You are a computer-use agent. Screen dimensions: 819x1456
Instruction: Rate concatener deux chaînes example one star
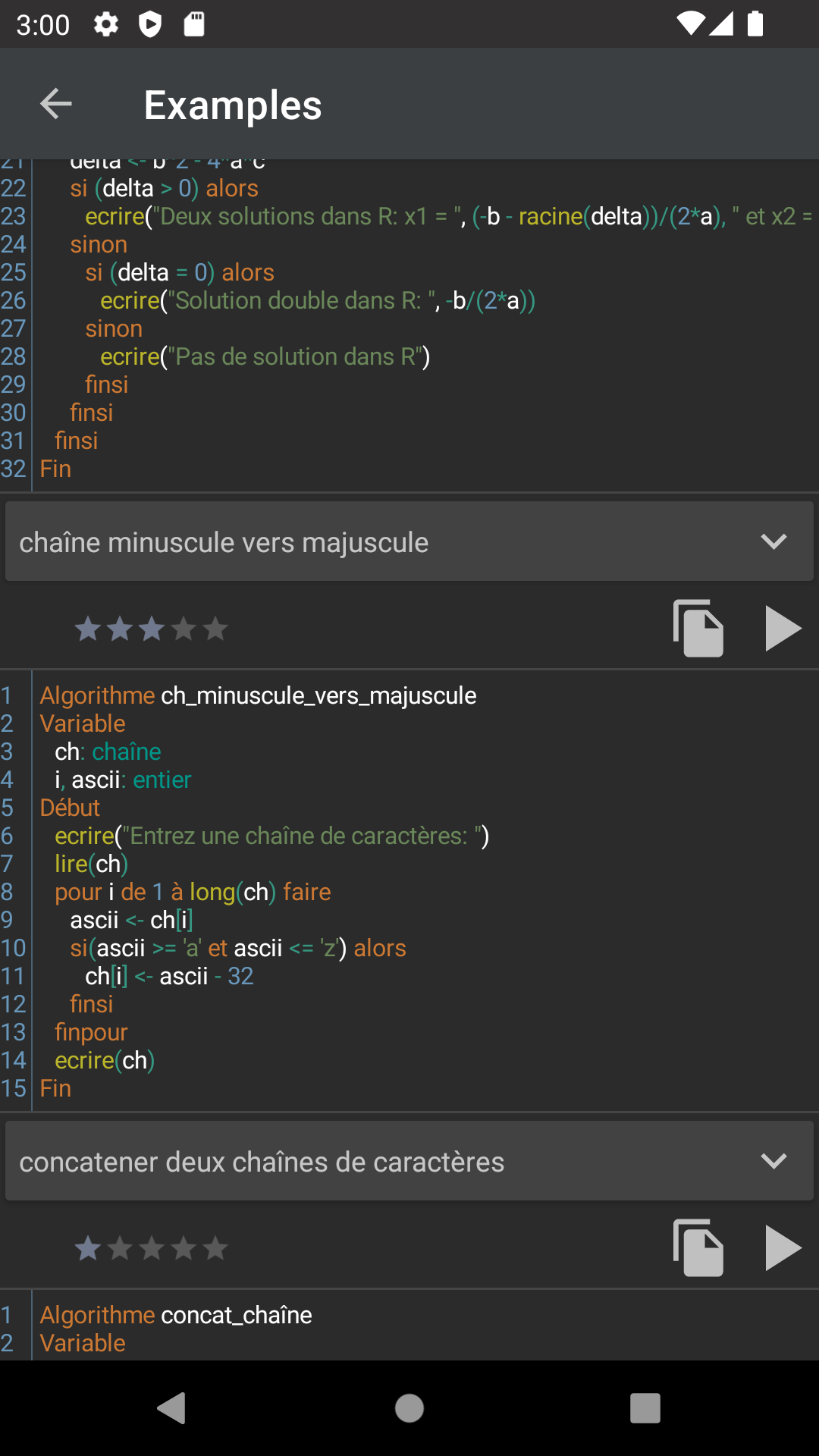click(88, 1248)
